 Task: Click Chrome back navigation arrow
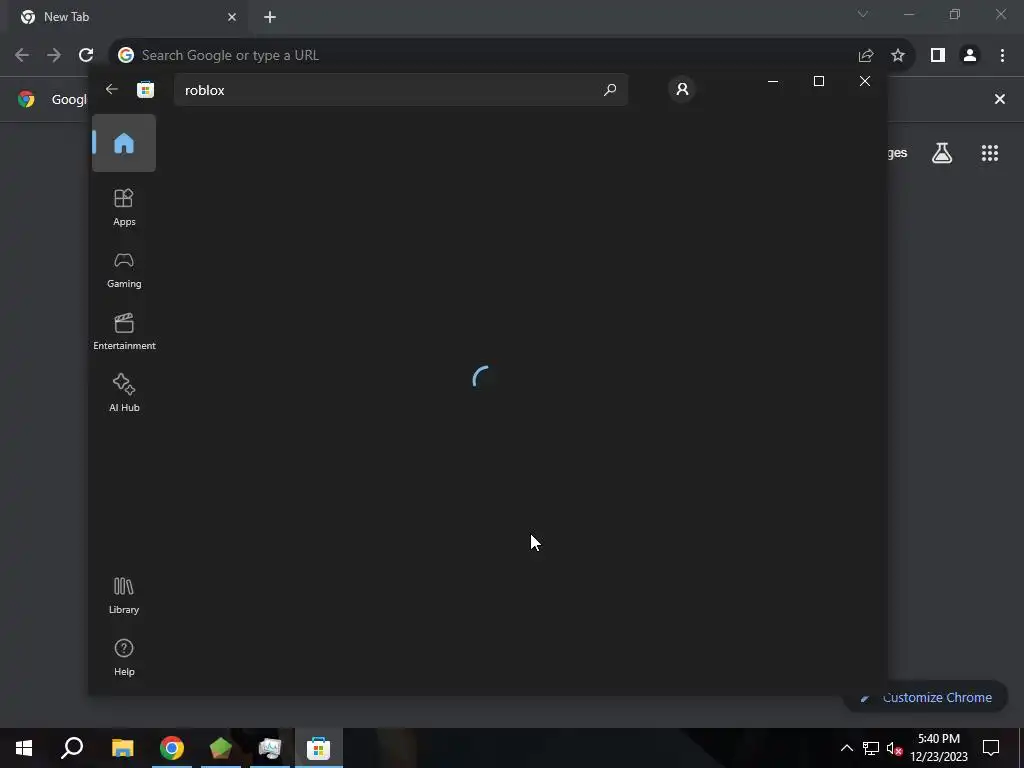(x=22, y=55)
